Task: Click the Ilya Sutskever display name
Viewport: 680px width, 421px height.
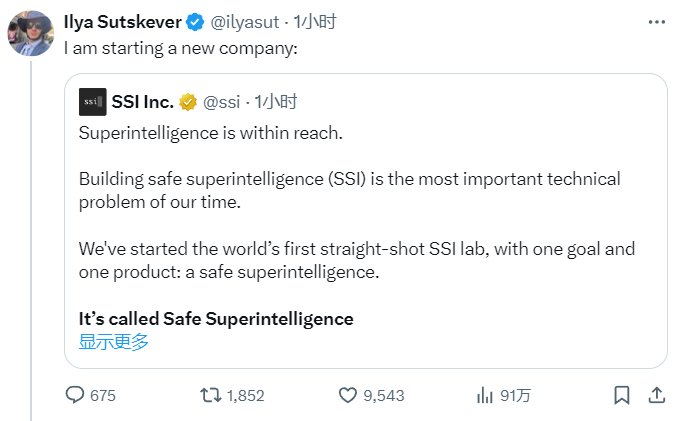Action: click(x=125, y=23)
